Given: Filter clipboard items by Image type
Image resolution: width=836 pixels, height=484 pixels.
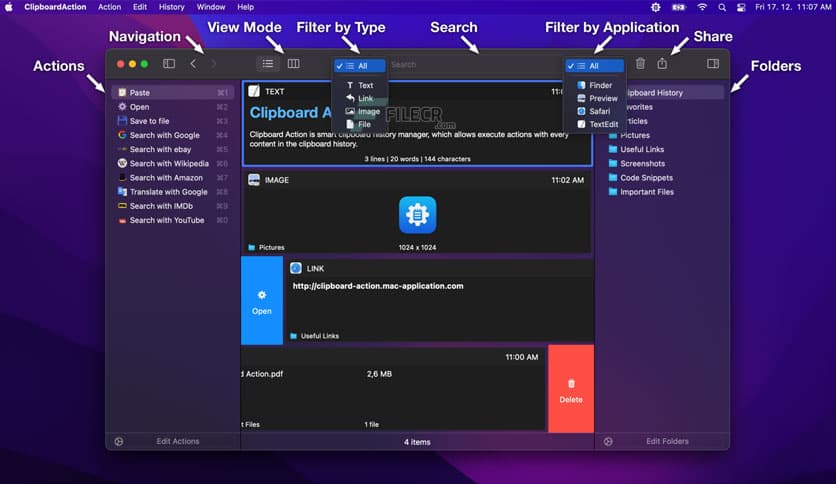Looking at the screenshot, I should pyautogui.click(x=363, y=111).
